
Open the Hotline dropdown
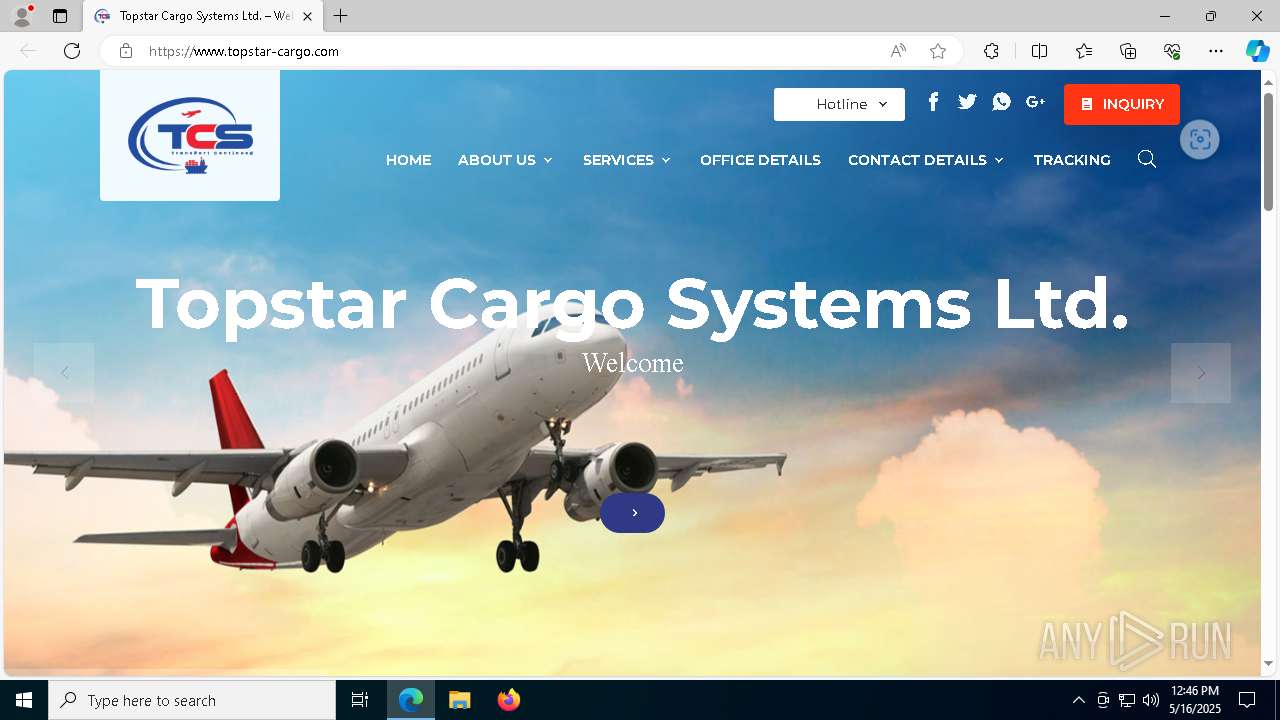(x=839, y=104)
